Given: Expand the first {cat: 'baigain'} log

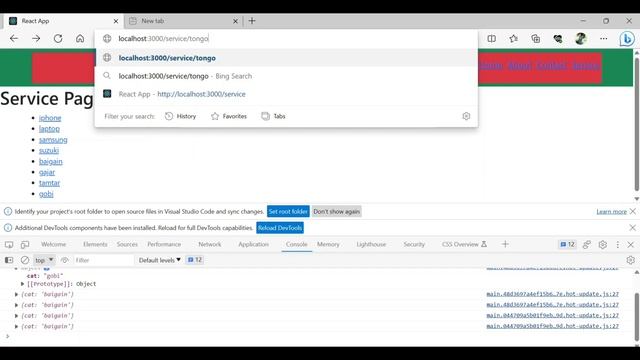Looking at the screenshot, I should coord(17,294).
